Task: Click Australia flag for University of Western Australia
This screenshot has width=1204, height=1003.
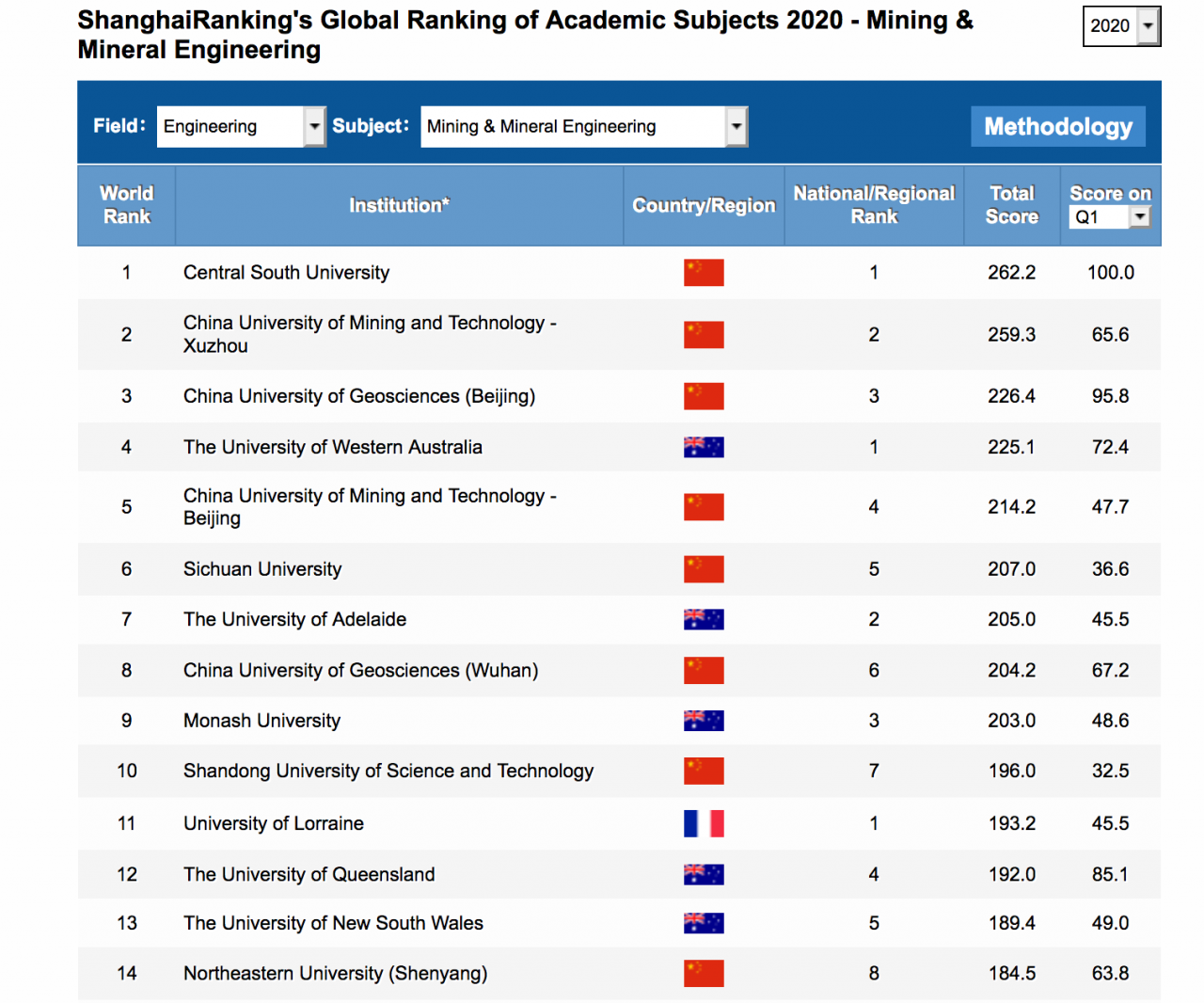Action: coord(704,447)
